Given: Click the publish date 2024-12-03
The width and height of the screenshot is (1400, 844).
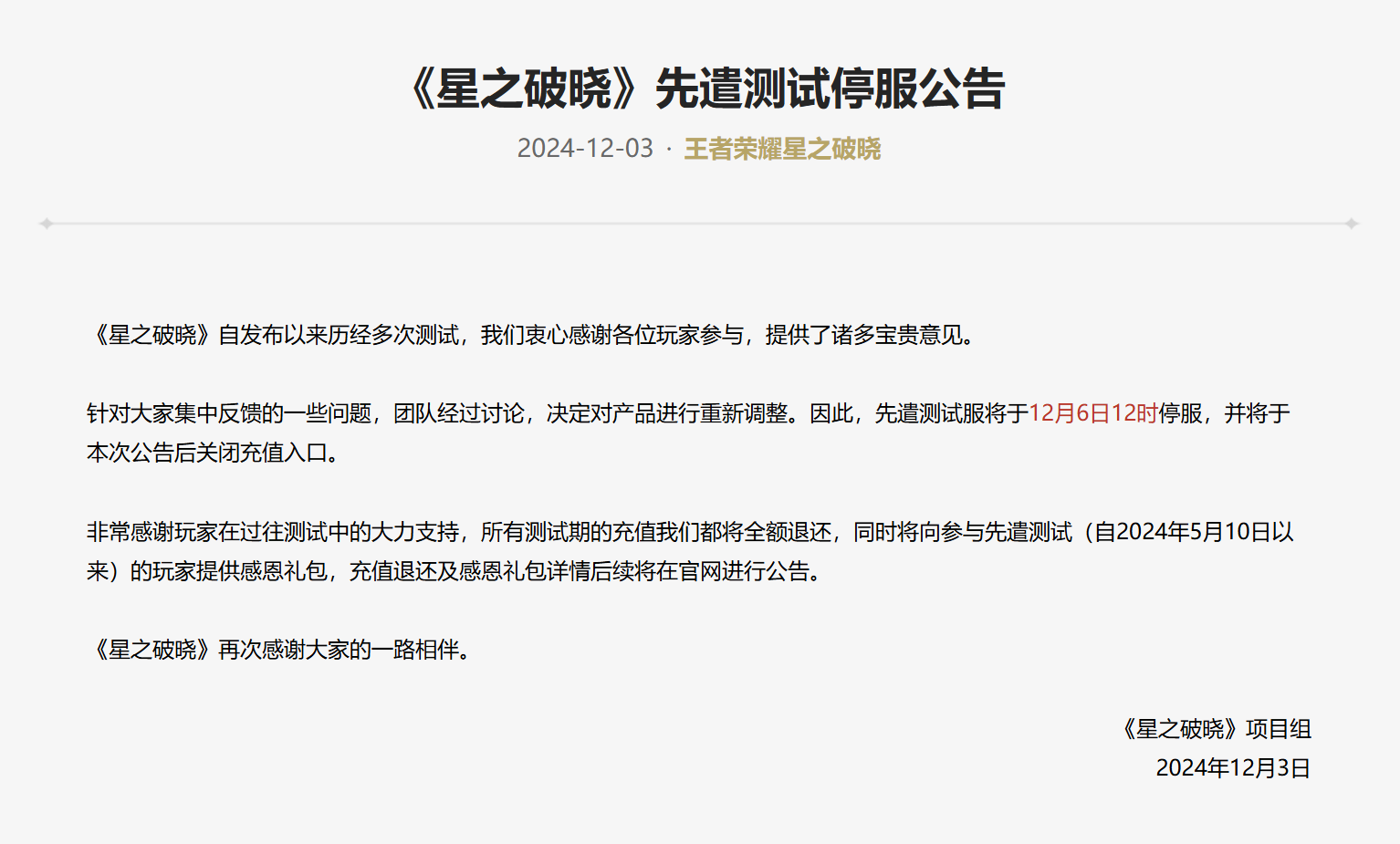Looking at the screenshot, I should 585,149.
